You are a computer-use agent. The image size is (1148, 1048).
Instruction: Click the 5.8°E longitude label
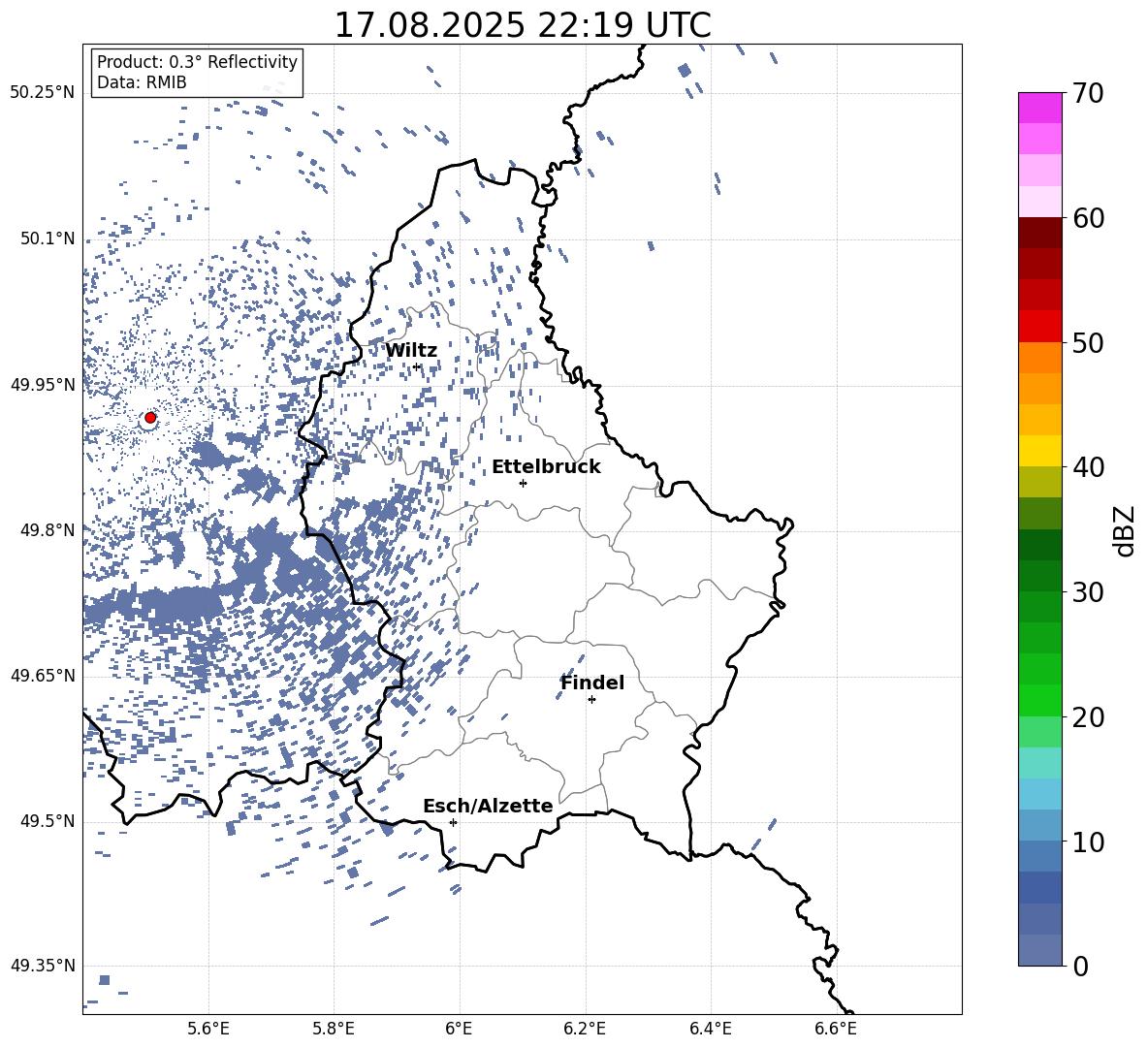(x=334, y=1029)
